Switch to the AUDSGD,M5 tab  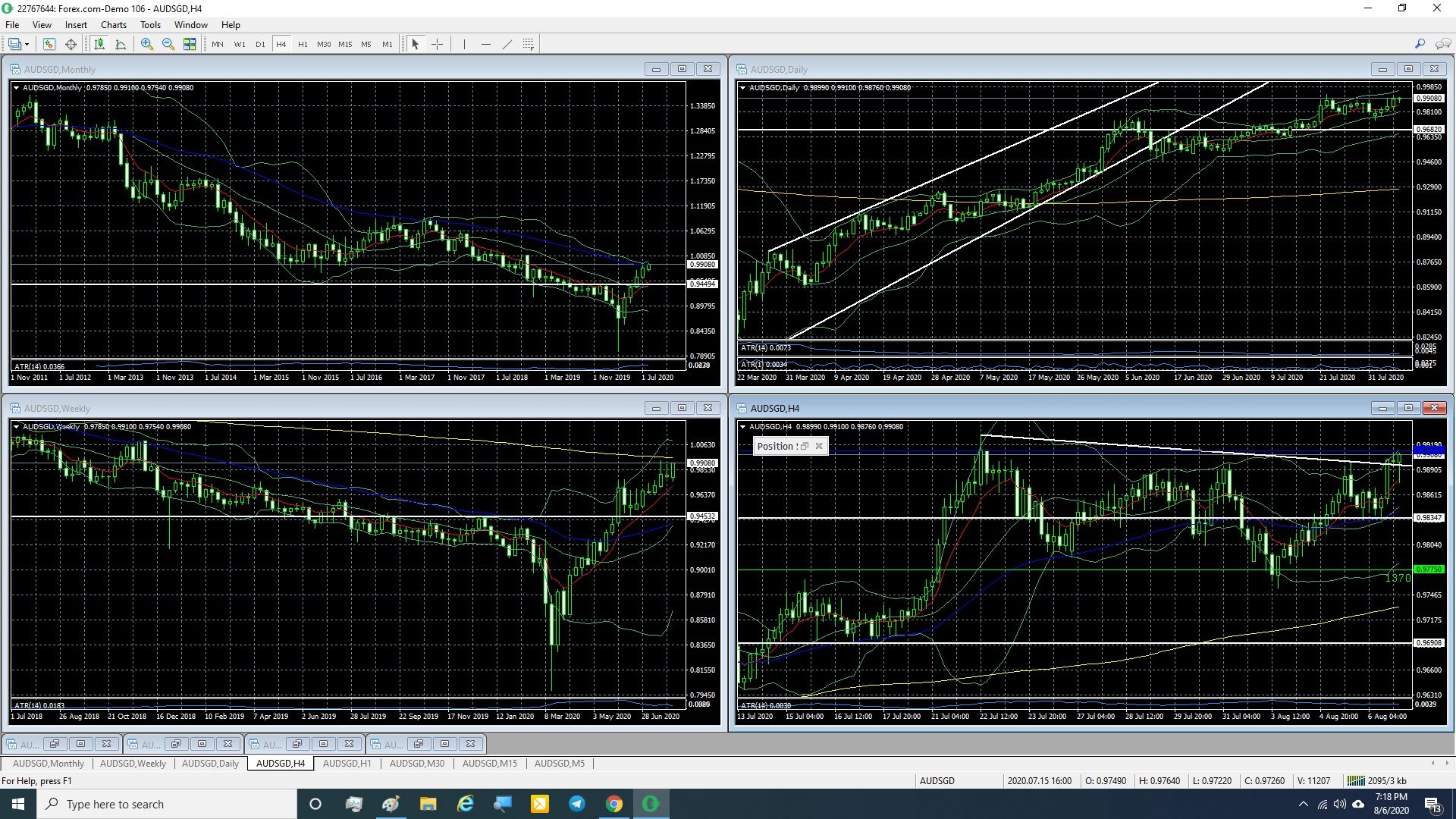click(560, 764)
